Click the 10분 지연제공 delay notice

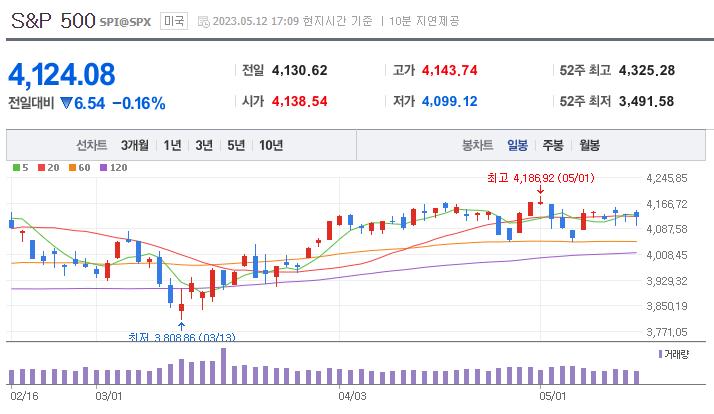click(x=424, y=21)
